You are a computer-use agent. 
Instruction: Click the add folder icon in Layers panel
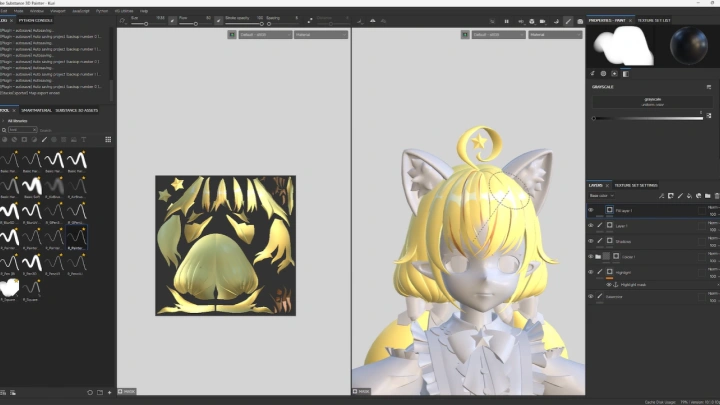708,196
